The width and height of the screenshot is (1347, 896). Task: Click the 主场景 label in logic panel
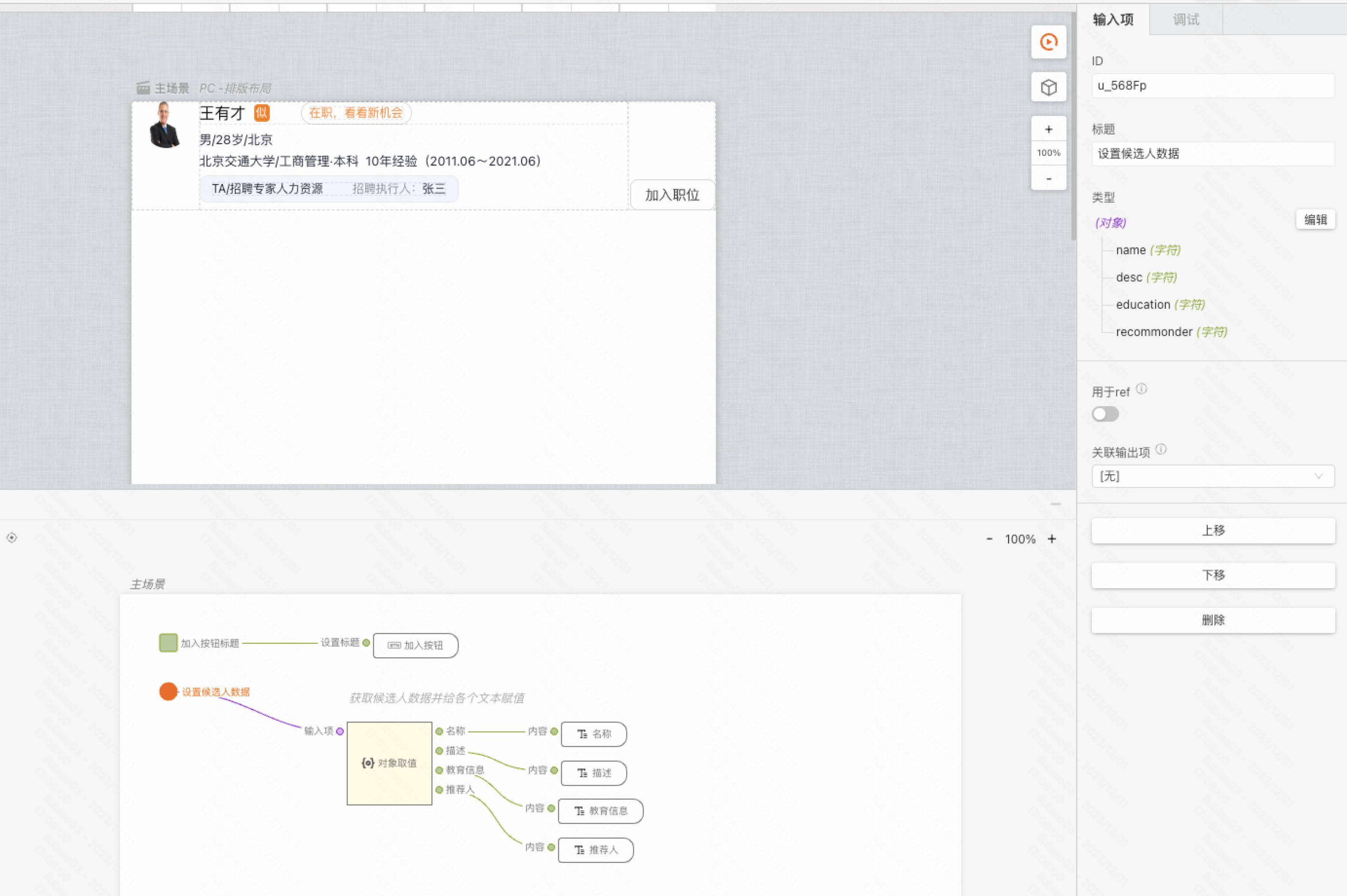[148, 584]
